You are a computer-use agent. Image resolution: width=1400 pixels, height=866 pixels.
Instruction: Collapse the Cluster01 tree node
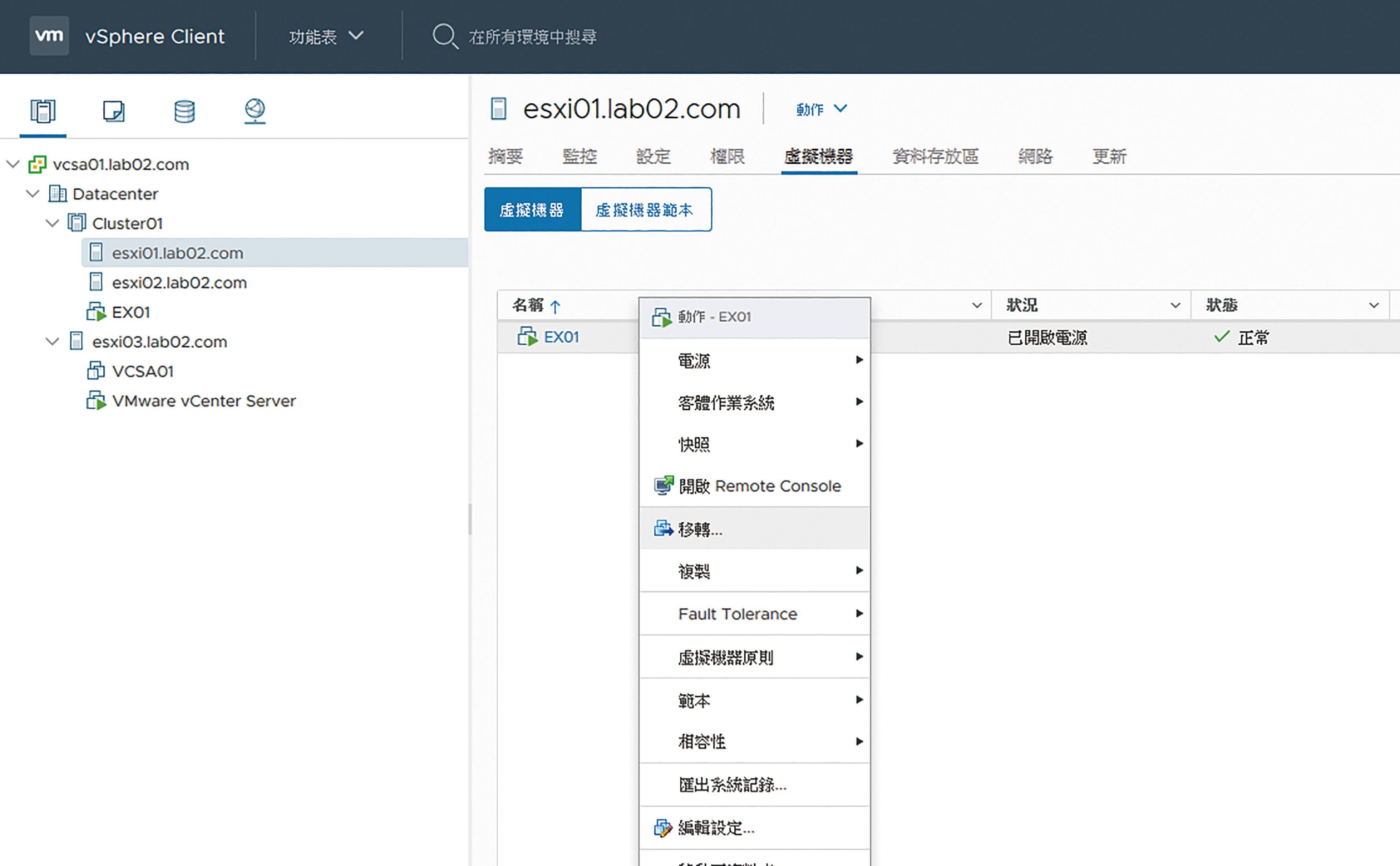pyautogui.click(x=52, y=223)
